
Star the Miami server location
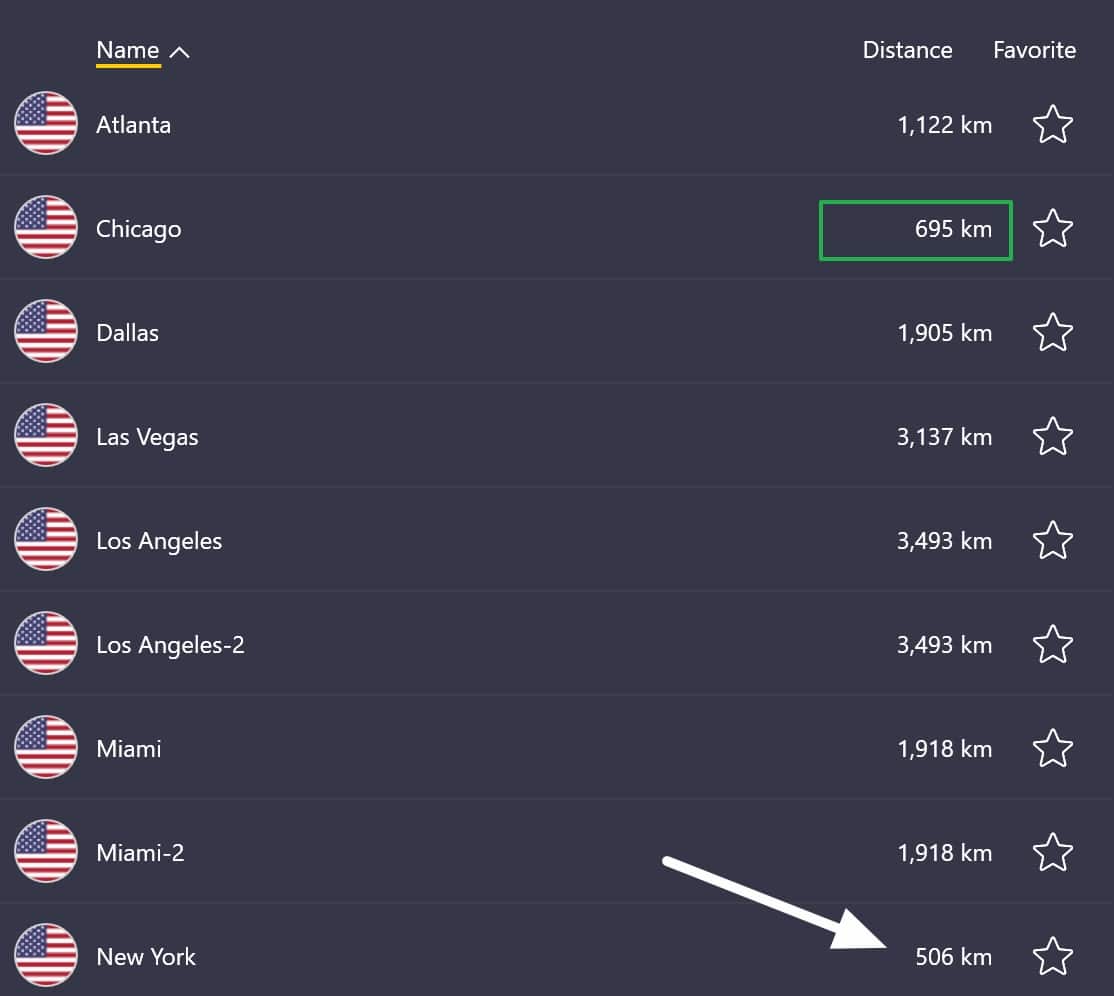click(x=1052, y=747)
